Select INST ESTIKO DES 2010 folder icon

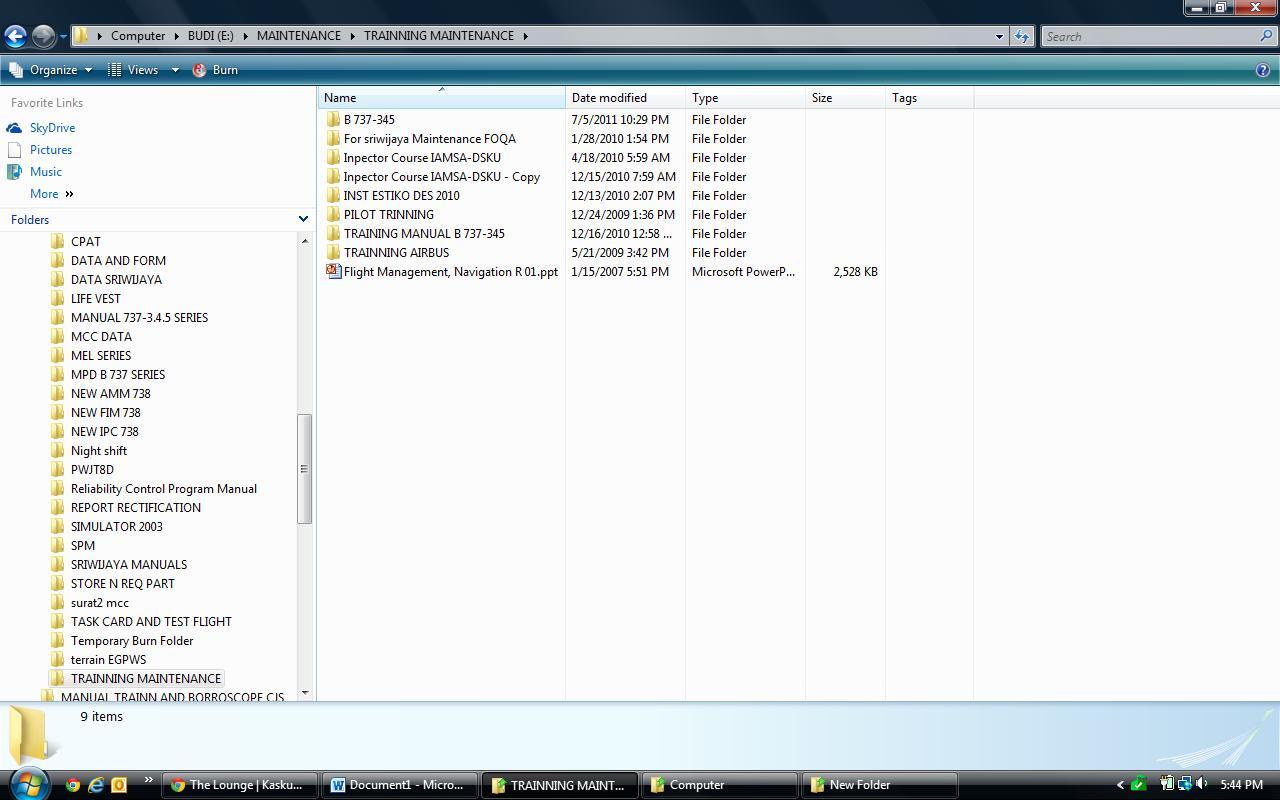point(334,196)
